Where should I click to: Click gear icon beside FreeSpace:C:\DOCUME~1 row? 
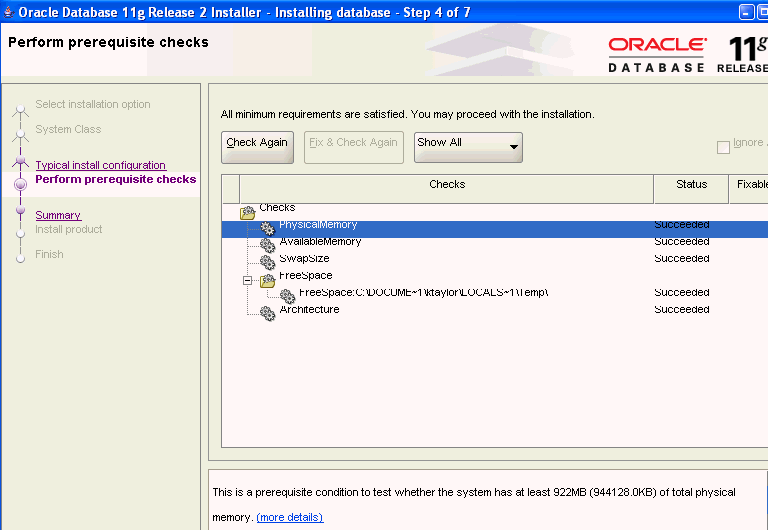point(288,296)
